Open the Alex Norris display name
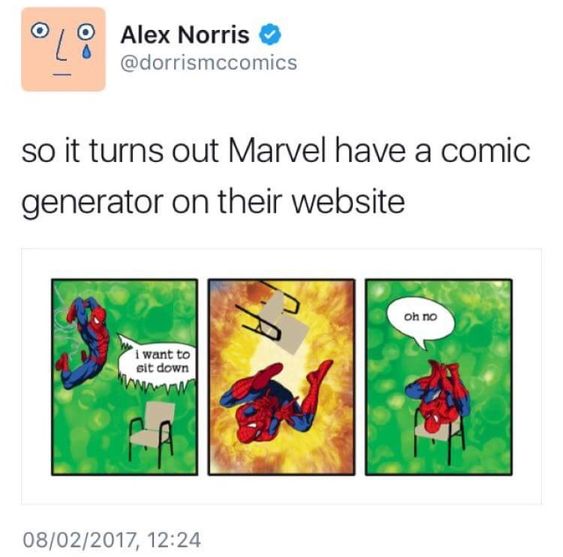 coord(185,35)
